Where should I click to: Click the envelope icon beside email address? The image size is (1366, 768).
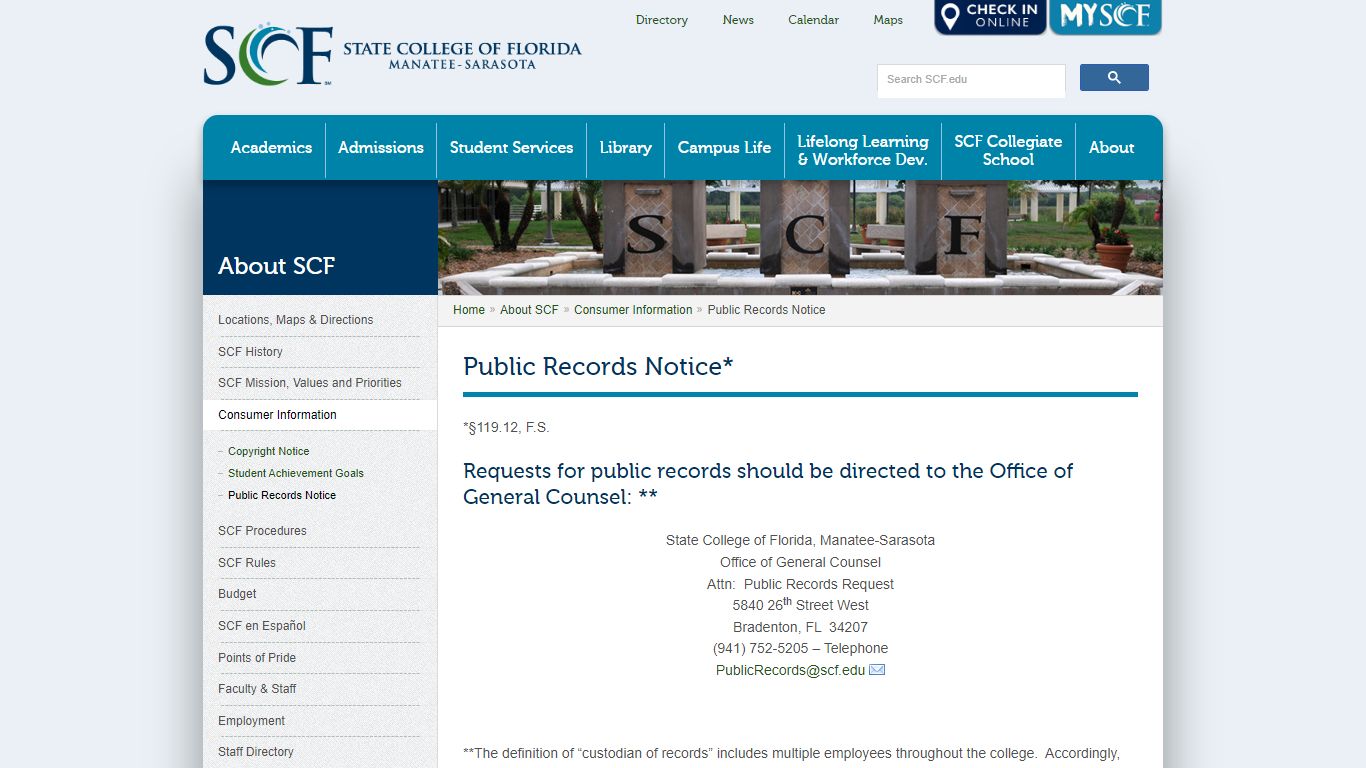[877, 670]
